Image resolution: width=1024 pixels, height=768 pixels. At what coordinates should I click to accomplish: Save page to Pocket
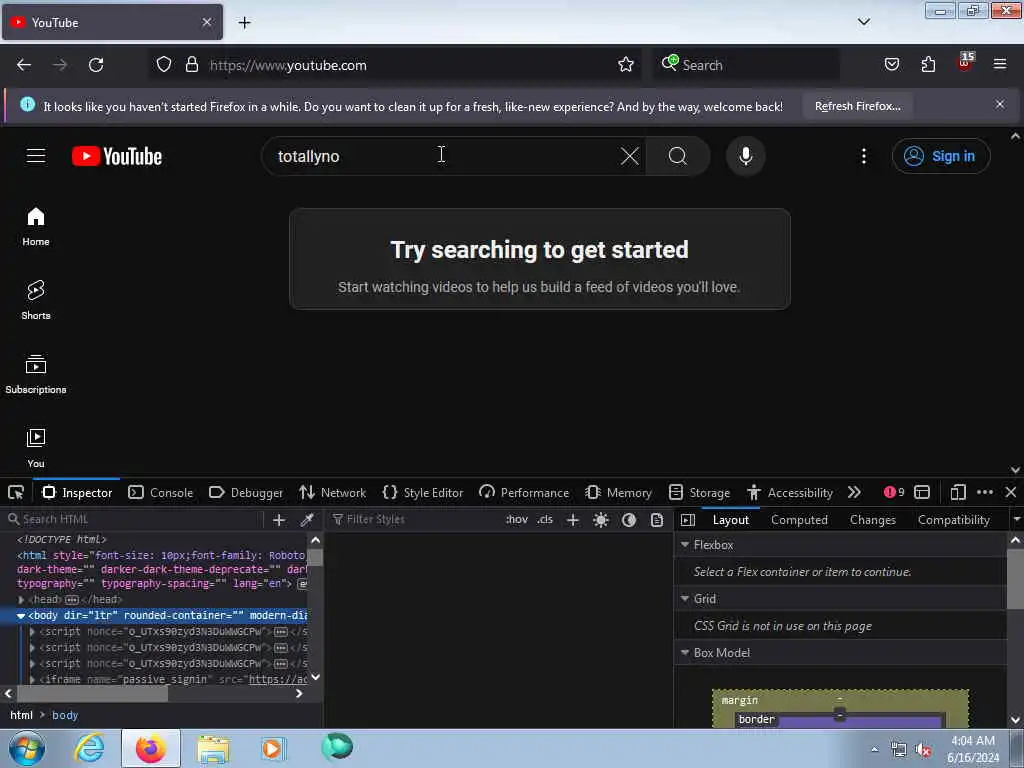891,64
